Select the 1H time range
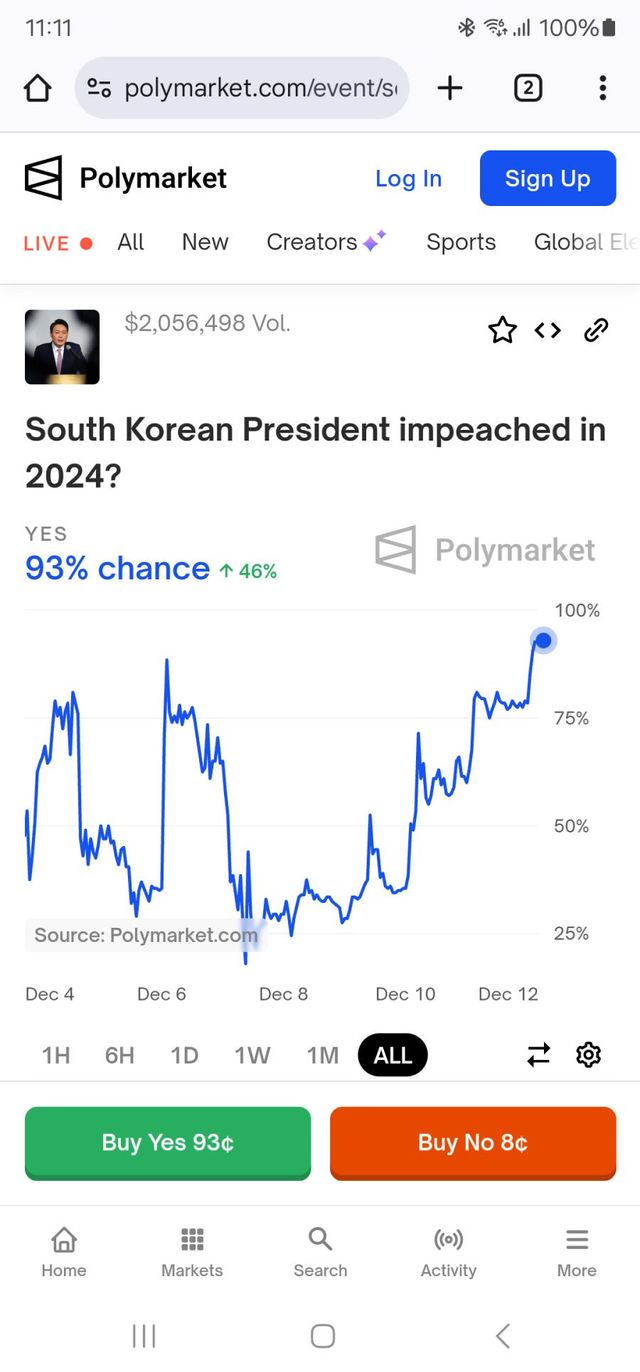Viewport: 640px width, 1372px height. click(56, 1055)
